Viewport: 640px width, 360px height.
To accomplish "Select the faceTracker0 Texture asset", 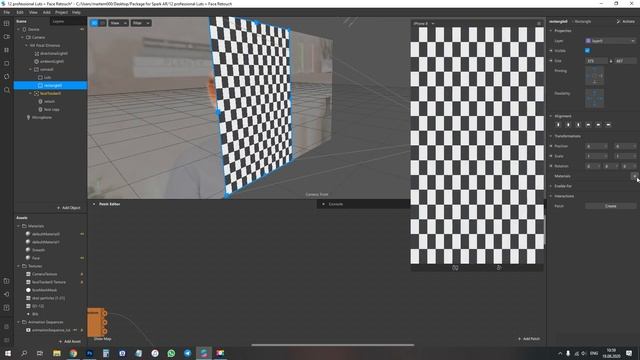I will tap(49, 282).
